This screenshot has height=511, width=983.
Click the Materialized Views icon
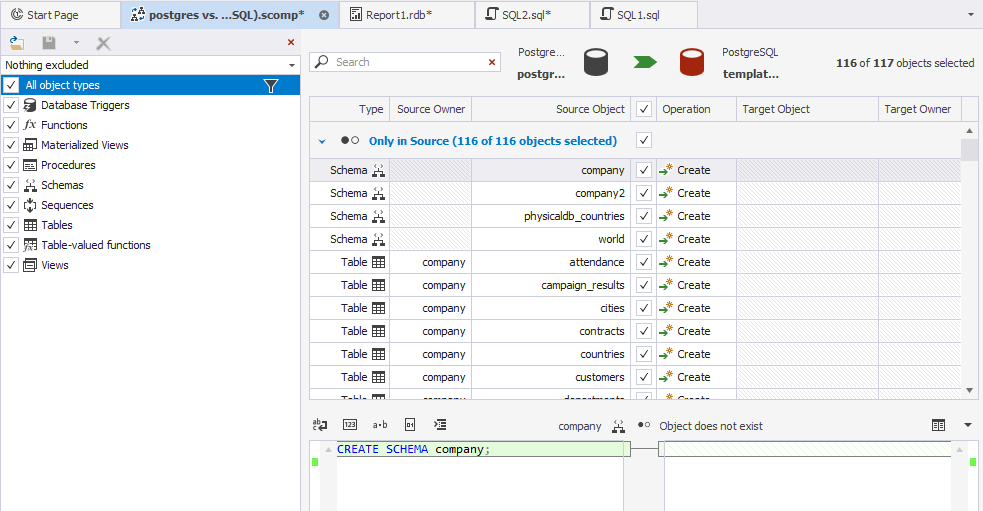[30, 145]
